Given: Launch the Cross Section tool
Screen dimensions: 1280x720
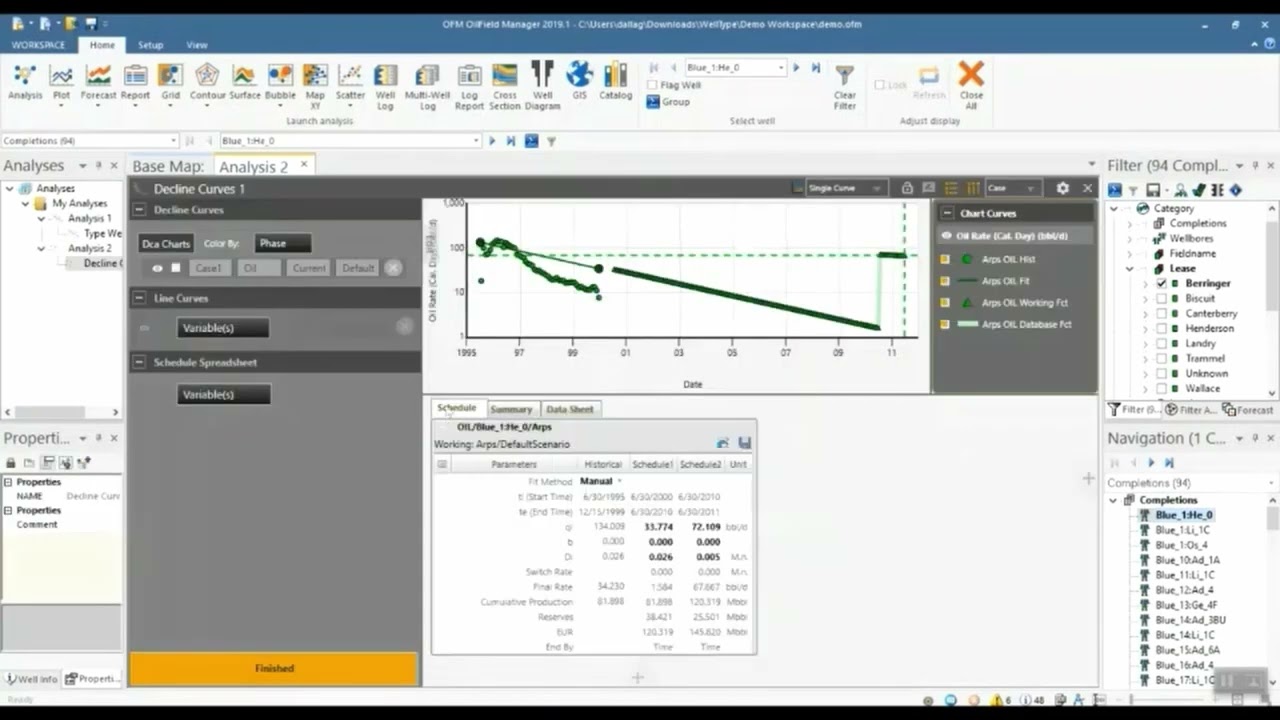Looking at the screenshot, I should (505, 87).
